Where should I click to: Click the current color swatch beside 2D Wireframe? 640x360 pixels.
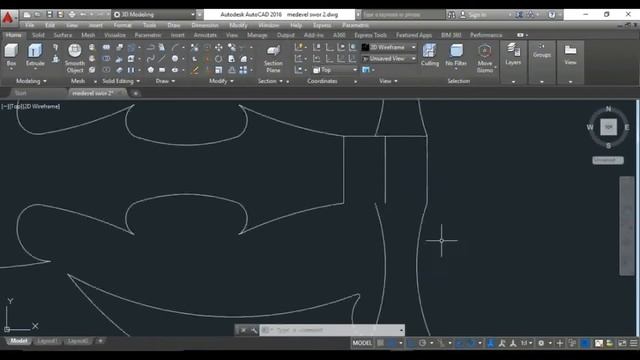[x=365, y=47]
